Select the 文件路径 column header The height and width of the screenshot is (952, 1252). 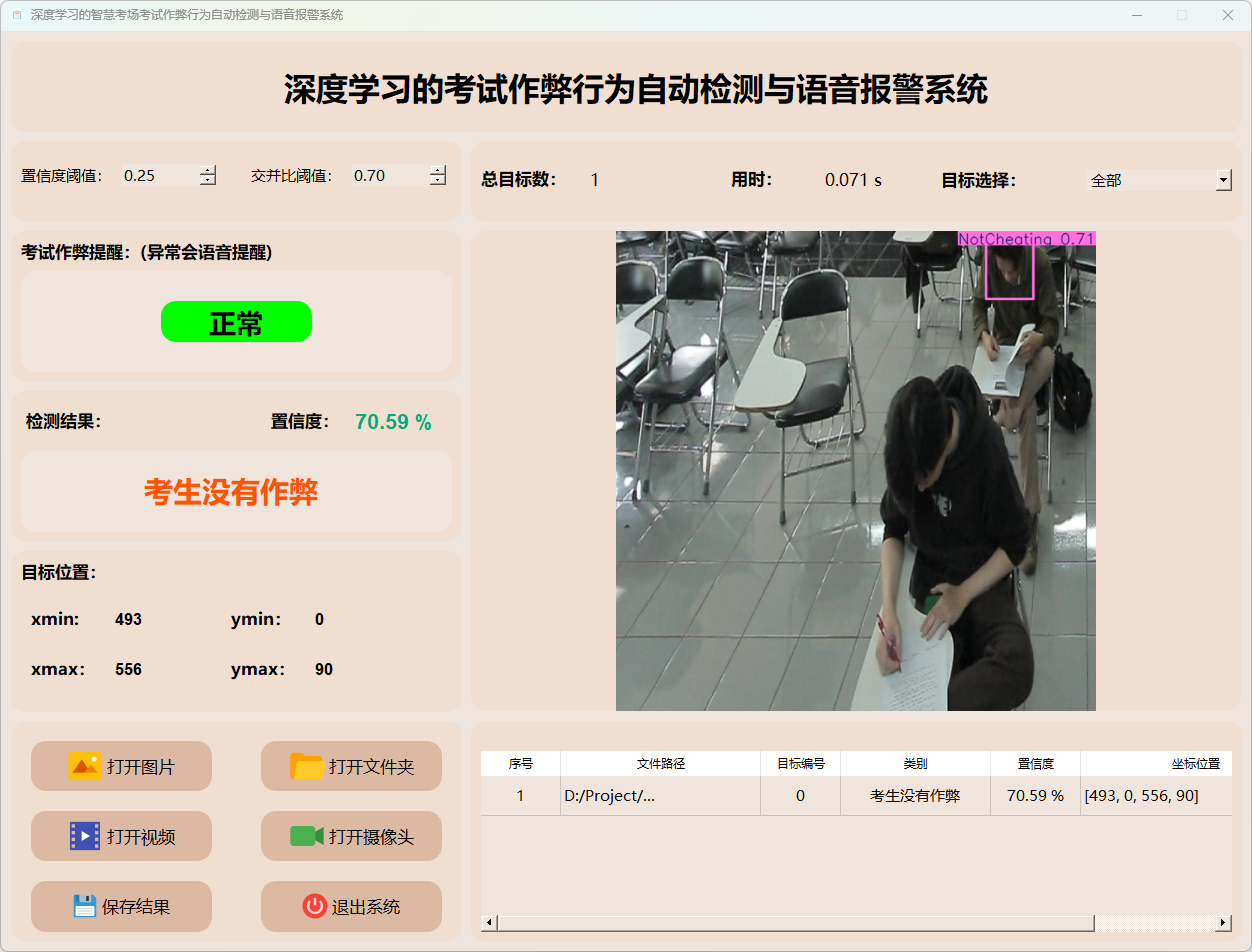click(660, 763)
